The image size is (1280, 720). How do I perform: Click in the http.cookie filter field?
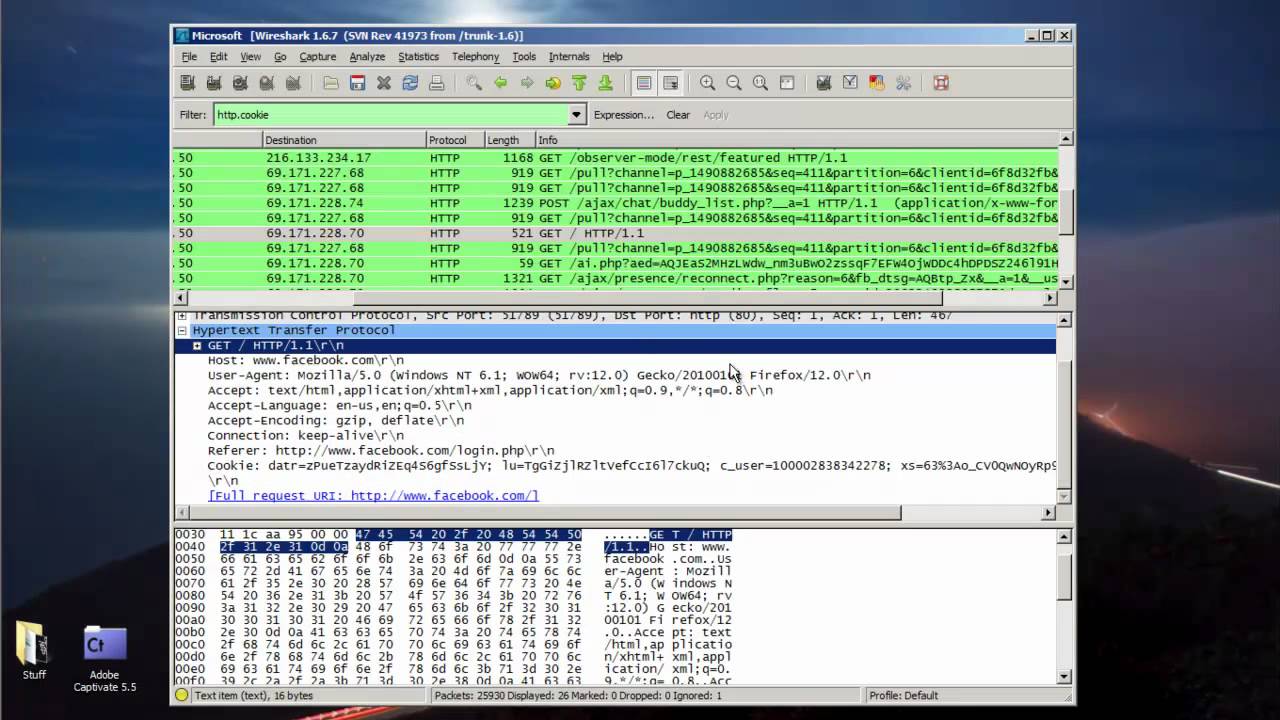390,115
